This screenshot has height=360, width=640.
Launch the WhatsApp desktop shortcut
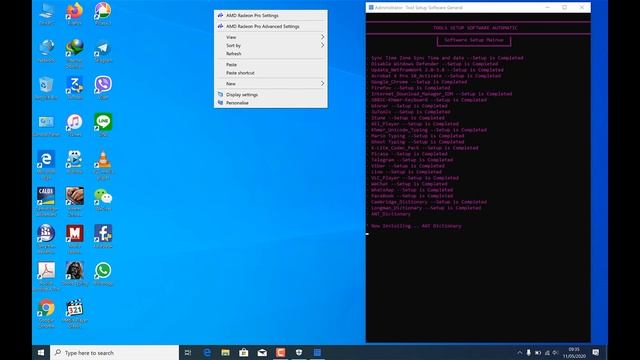point(103,273)
